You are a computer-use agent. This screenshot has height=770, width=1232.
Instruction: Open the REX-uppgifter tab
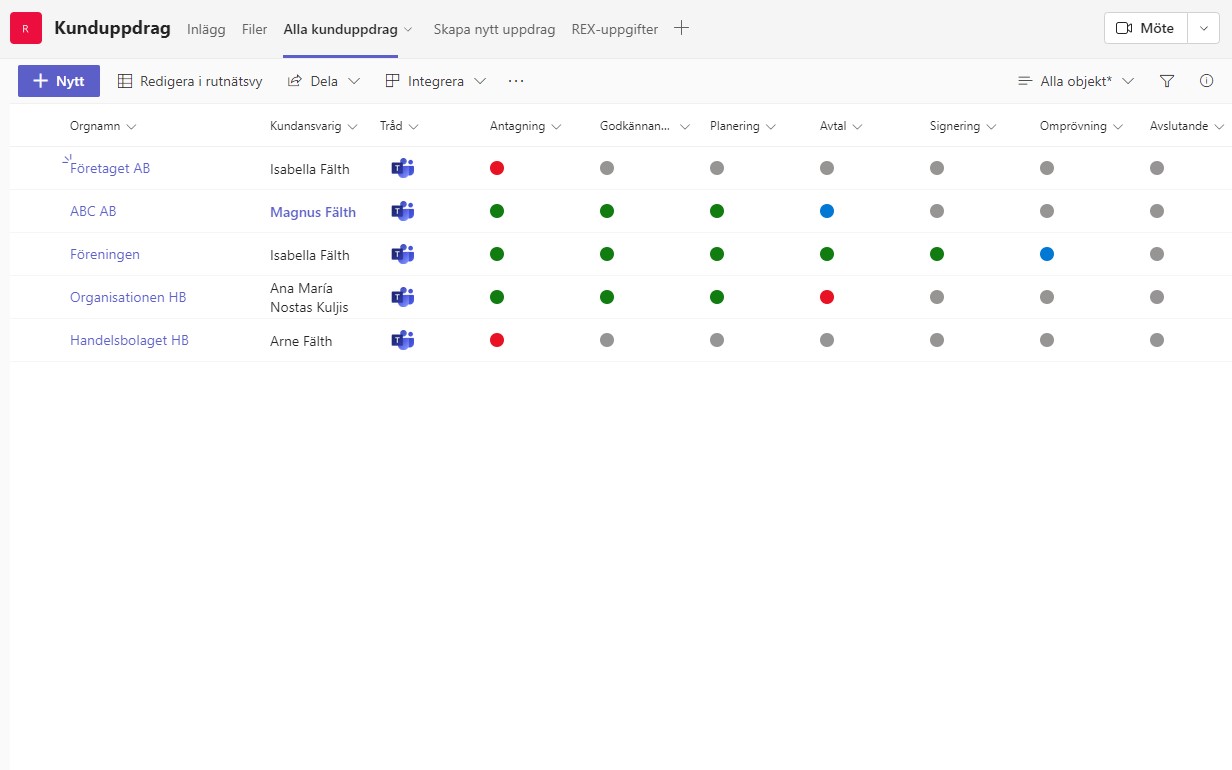click(615, 29)
